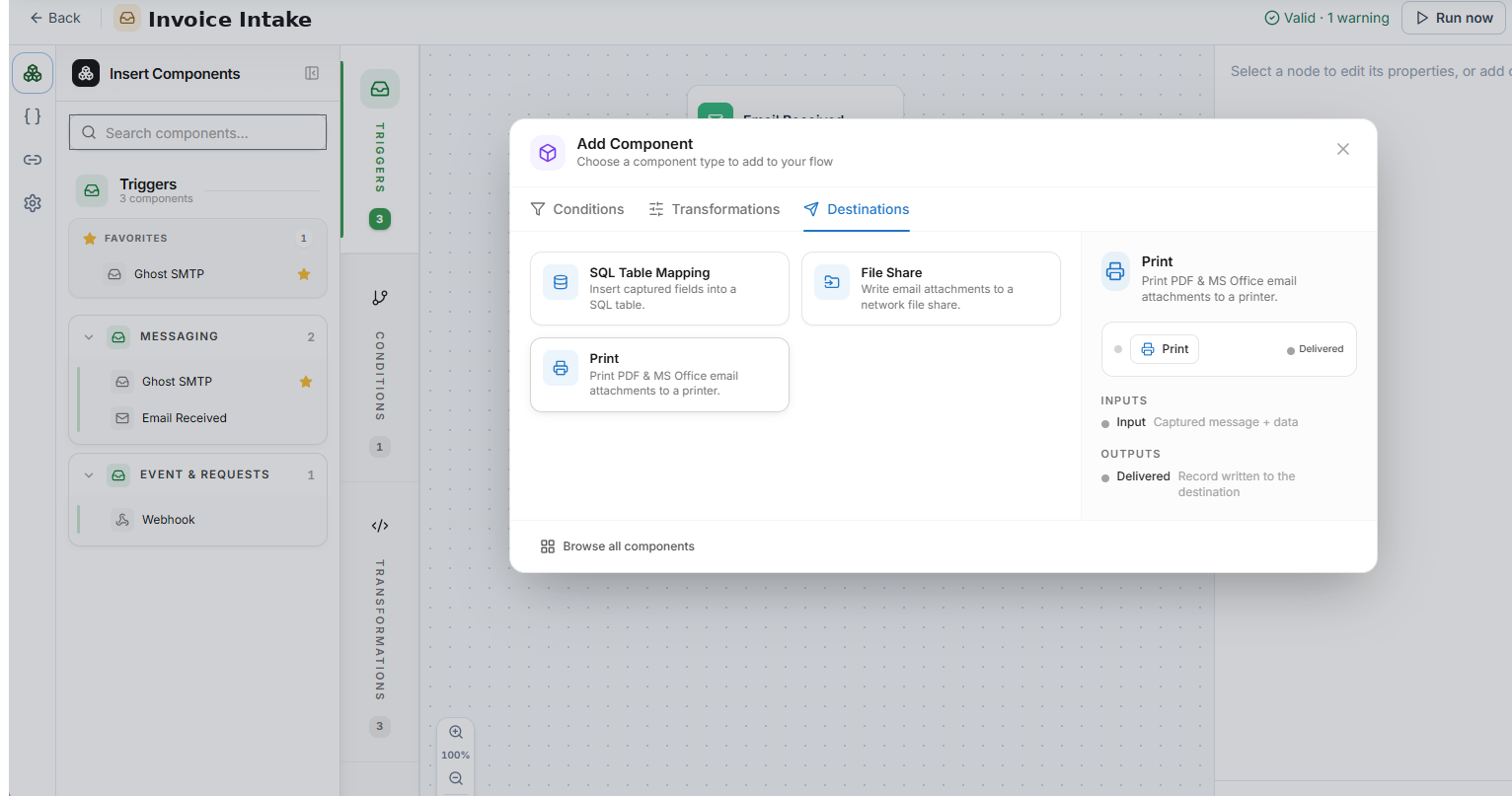
Task: Open settings gear in left rail
Action: pos(33,203)
